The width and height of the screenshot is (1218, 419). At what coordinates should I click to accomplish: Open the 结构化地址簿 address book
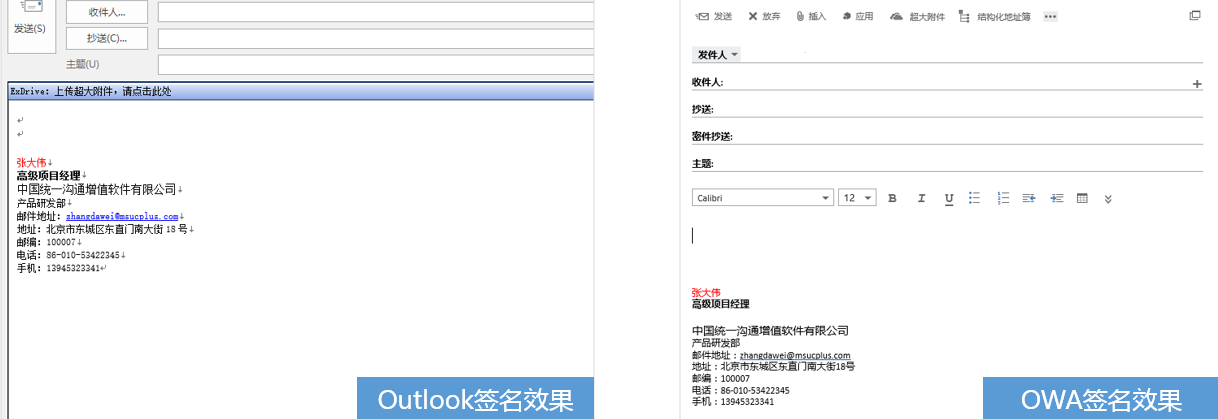pyautogui.click(x=964, y=16)
